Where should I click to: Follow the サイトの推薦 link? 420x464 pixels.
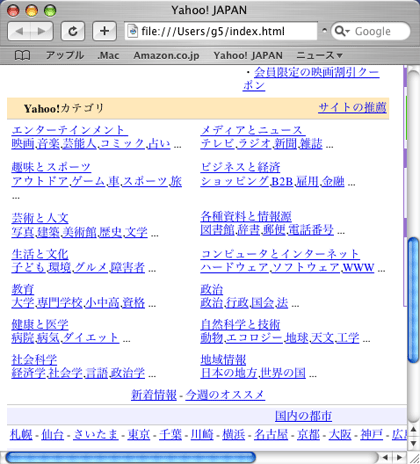[352, 107]
